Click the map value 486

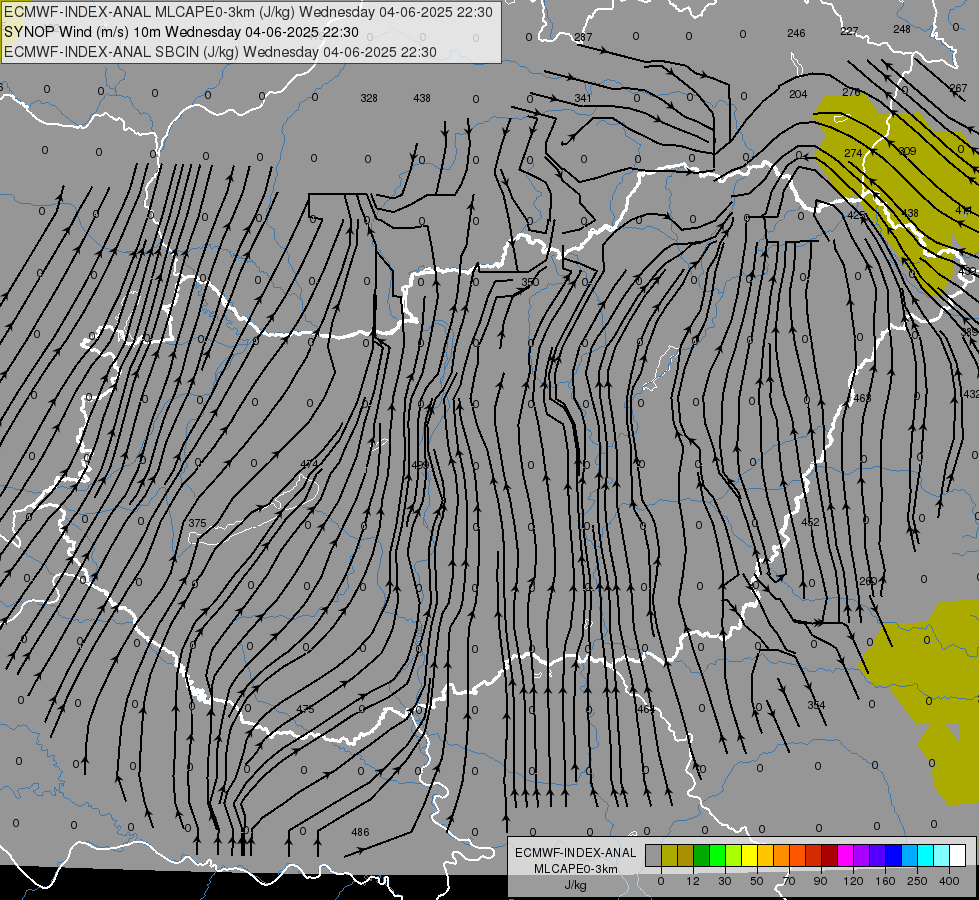click(x=360, y=833)
